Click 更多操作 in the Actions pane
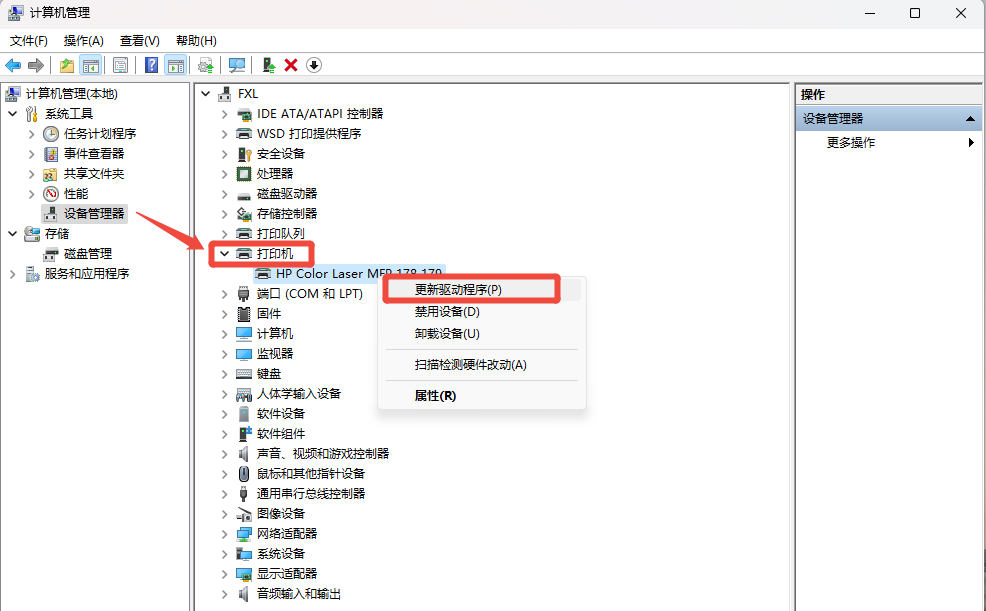 [850, 143]
